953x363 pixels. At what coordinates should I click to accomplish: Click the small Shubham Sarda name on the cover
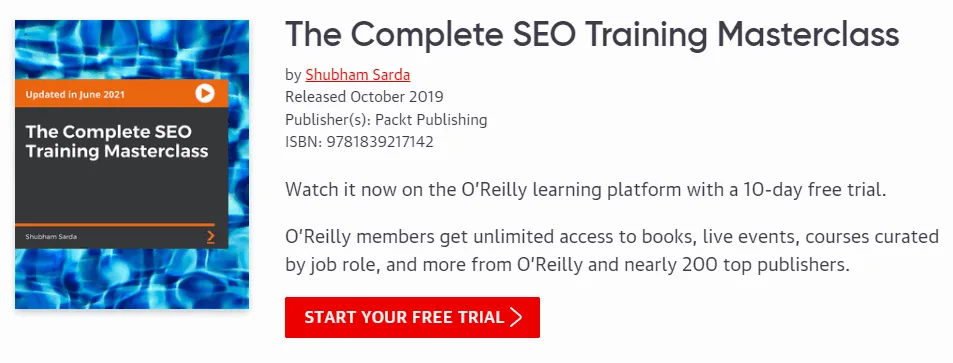pyautogui.click(x=51, y=237)
